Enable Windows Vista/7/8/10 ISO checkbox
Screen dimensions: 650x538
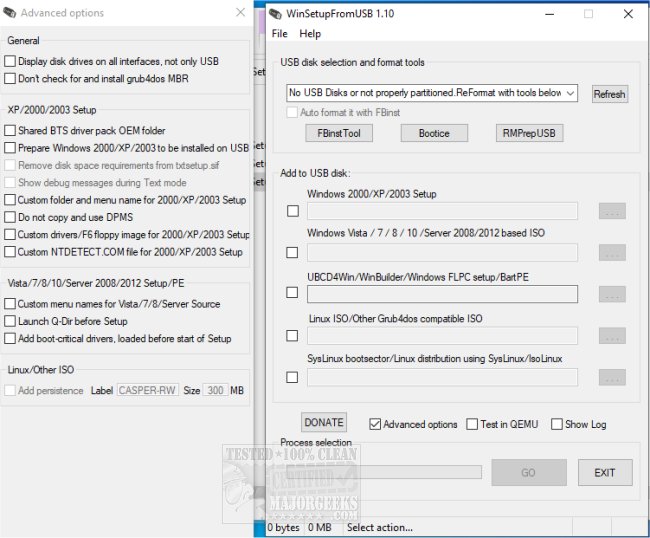pos(292,252)
